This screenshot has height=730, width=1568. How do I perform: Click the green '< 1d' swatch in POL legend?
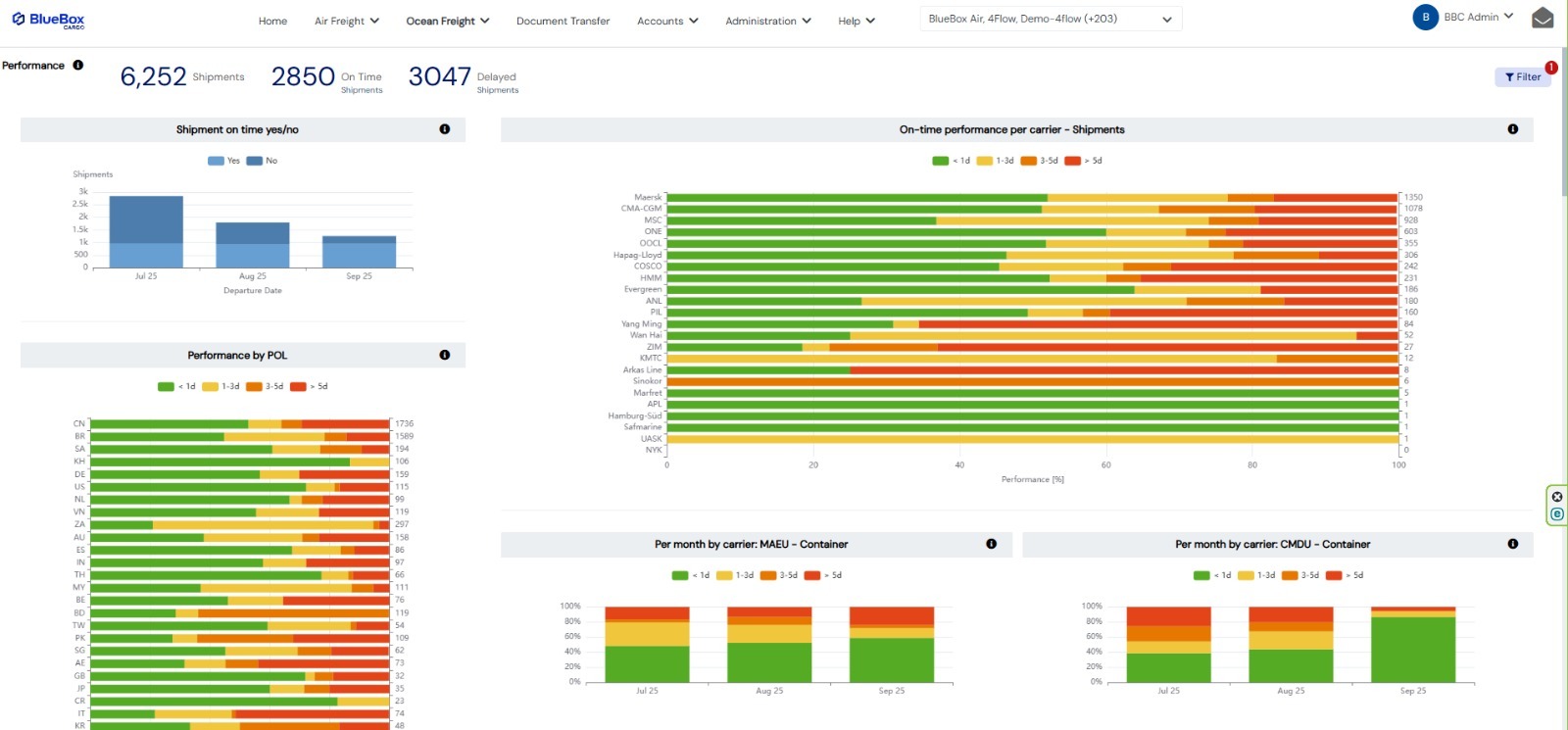(x=166, y=387)
